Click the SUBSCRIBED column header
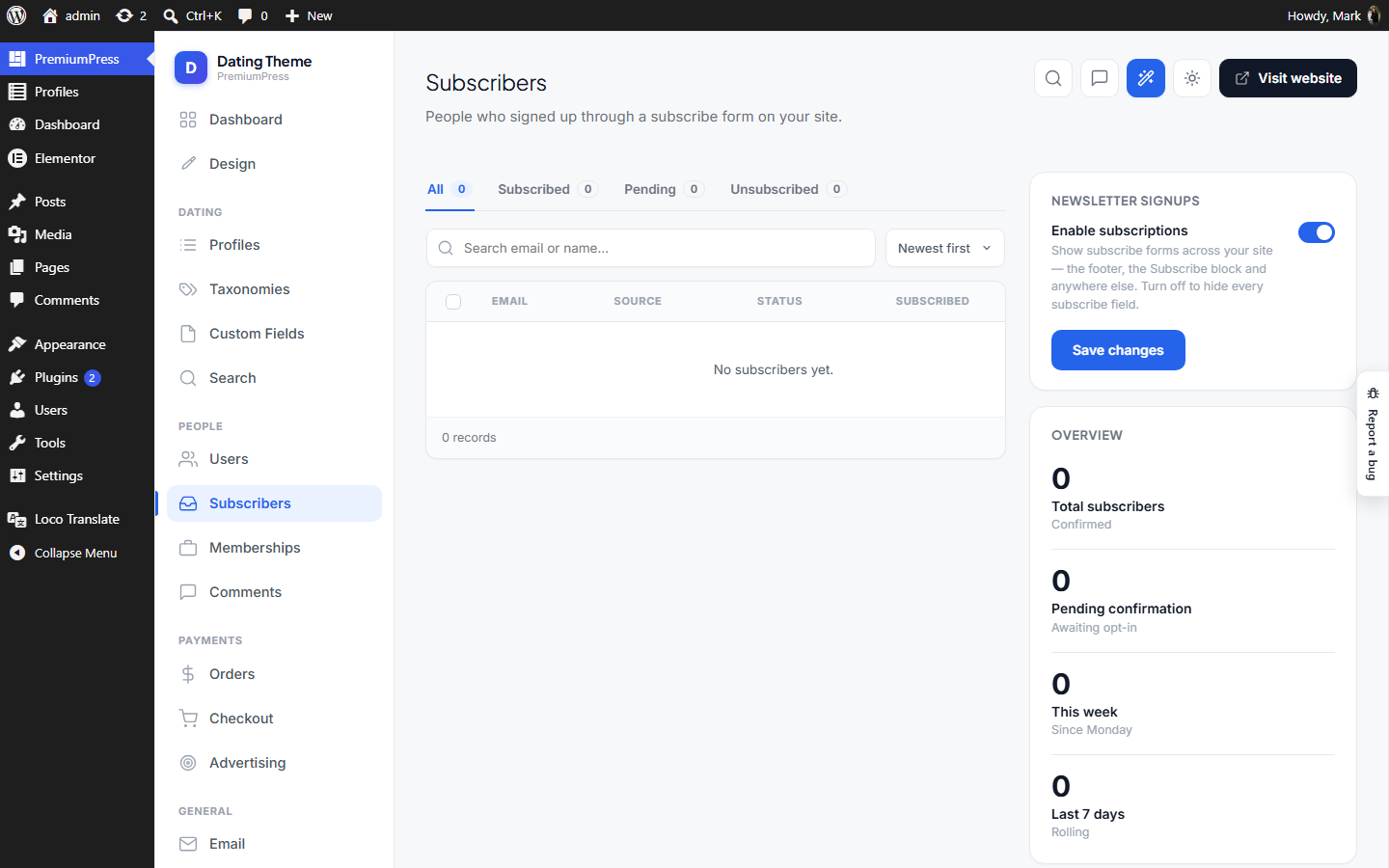 pyautogui.click(x=932, y=301)
